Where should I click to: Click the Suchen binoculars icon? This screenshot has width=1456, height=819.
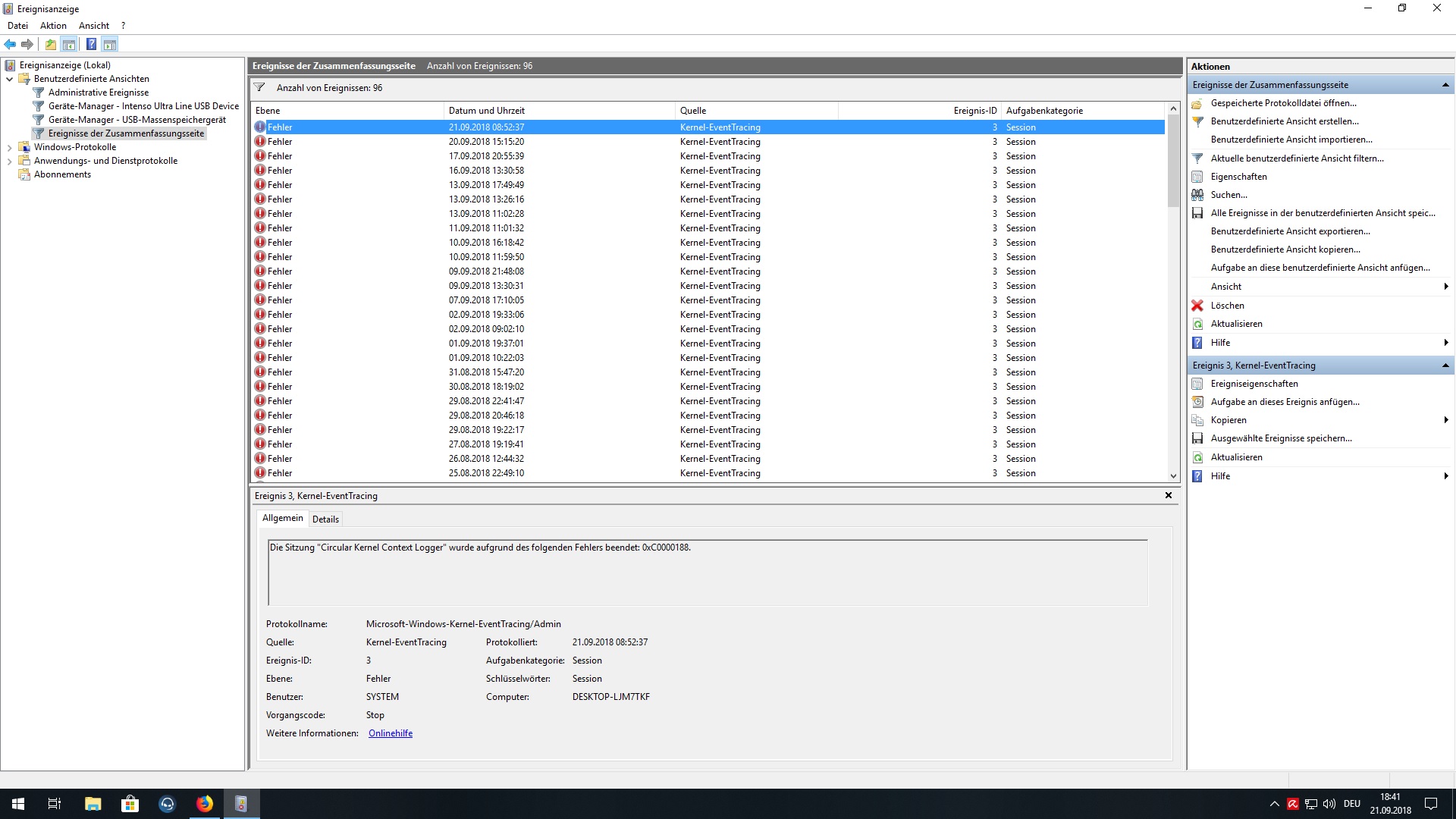[x=1197, y=195]
